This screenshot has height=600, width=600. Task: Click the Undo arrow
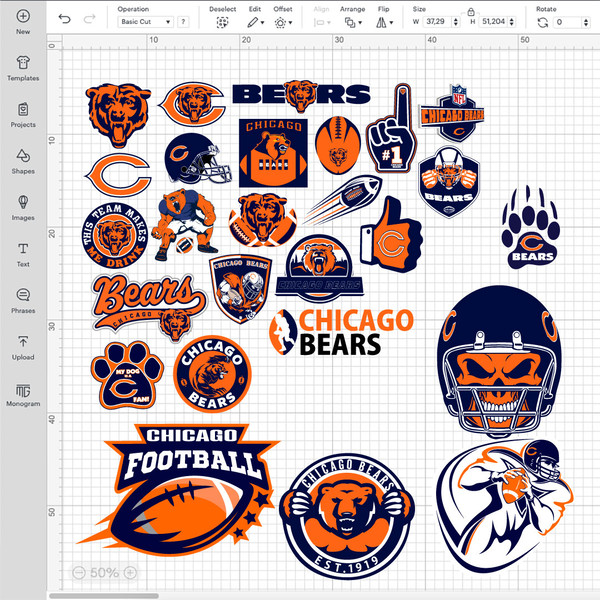[x=64, y=18]
